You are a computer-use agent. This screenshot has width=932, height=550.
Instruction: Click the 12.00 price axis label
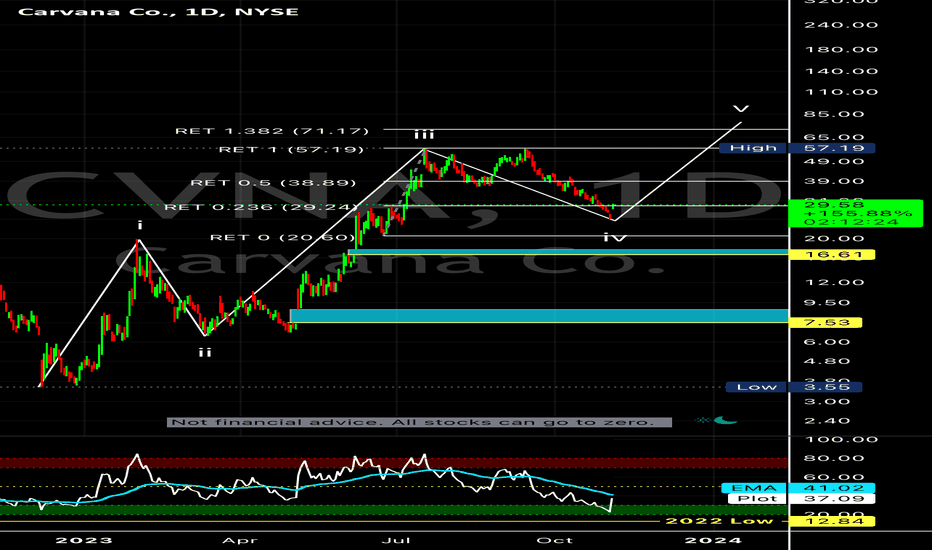point(835,282)
